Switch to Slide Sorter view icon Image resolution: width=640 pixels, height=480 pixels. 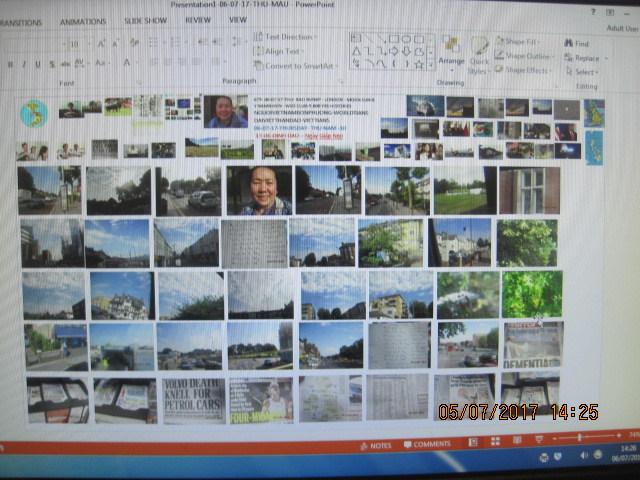point(495,441)
